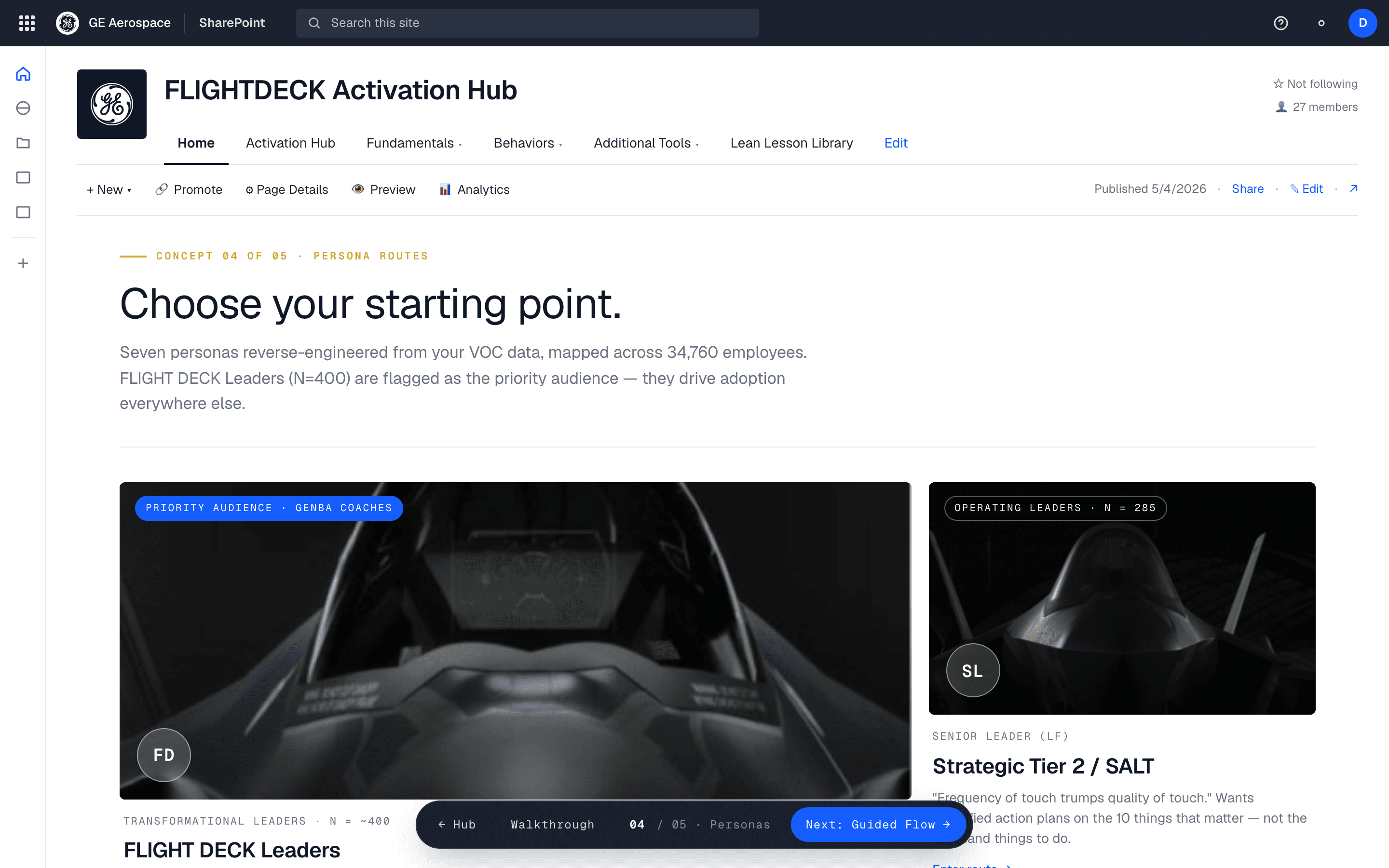1389x868 pixels.
Task: Click the "Choose your starting point." heading
Action: [371, 304]
